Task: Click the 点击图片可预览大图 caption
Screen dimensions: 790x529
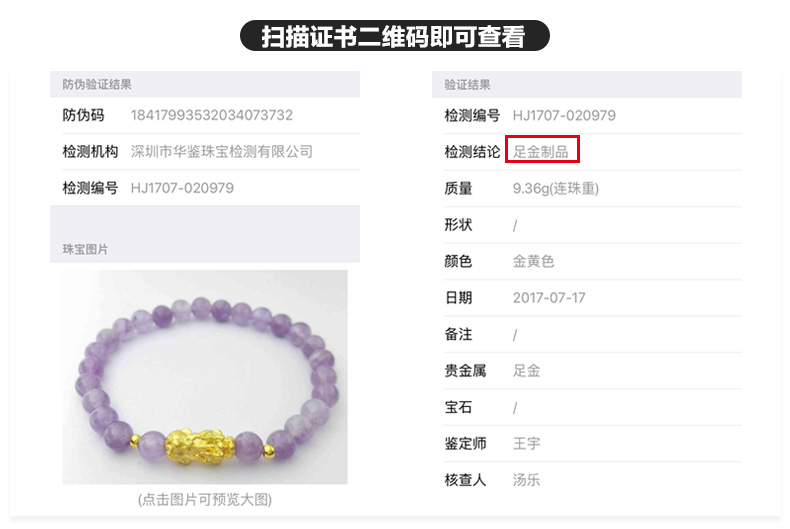Action: 205,499
